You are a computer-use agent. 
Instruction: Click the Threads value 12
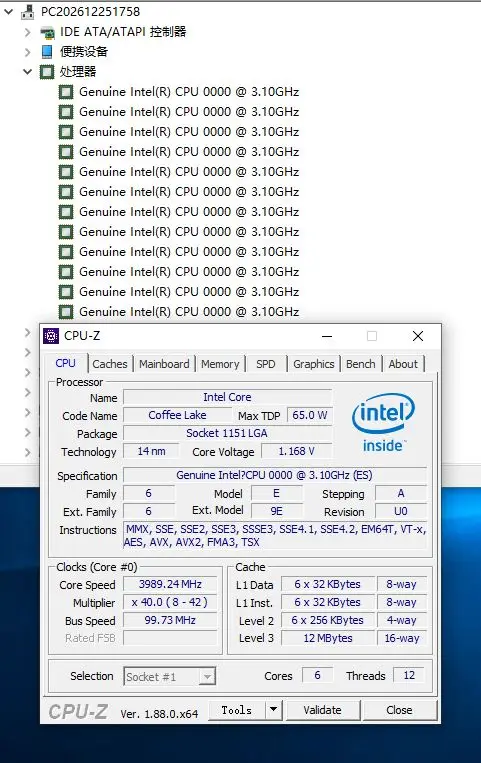409,675
